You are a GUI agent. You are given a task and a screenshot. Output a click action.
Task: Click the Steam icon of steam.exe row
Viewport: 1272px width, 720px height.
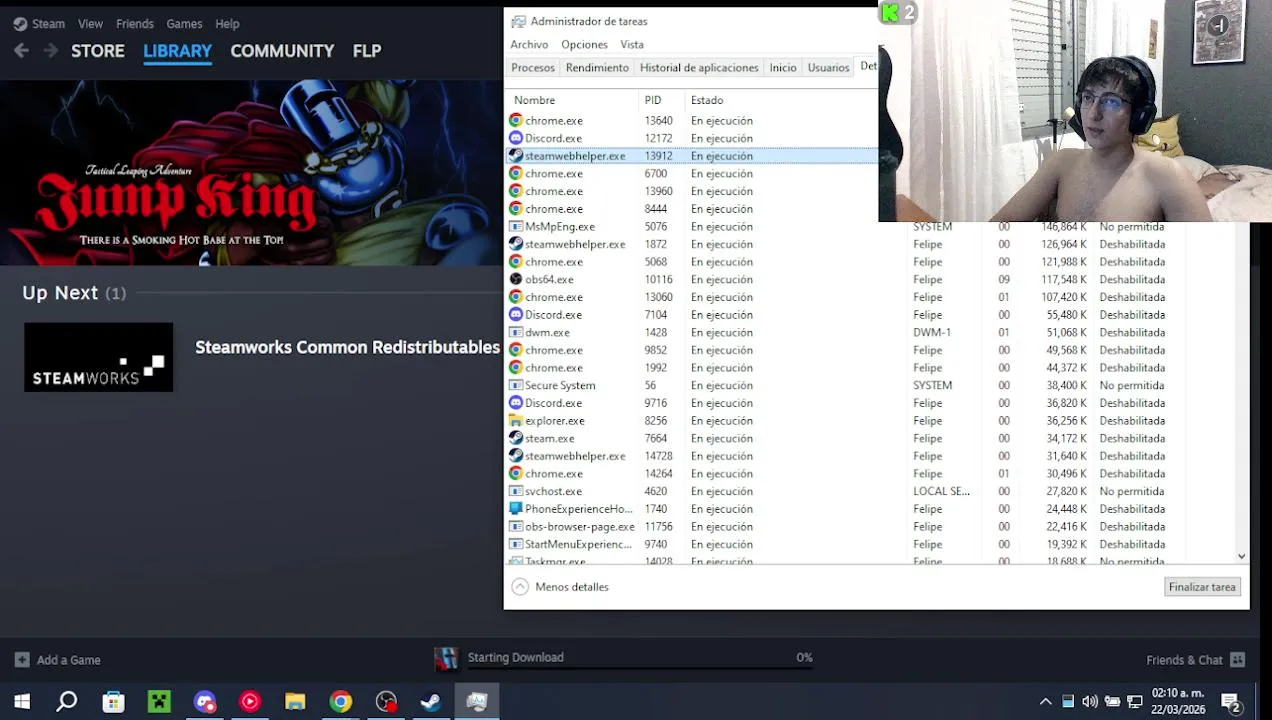(516, 438)
